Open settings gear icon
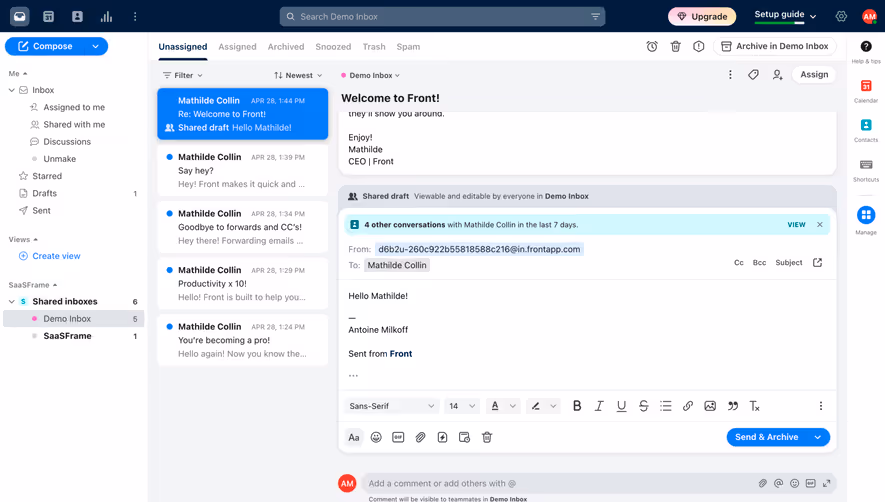The width and height of the screenshot is (885, 502). tap(841, 16)
